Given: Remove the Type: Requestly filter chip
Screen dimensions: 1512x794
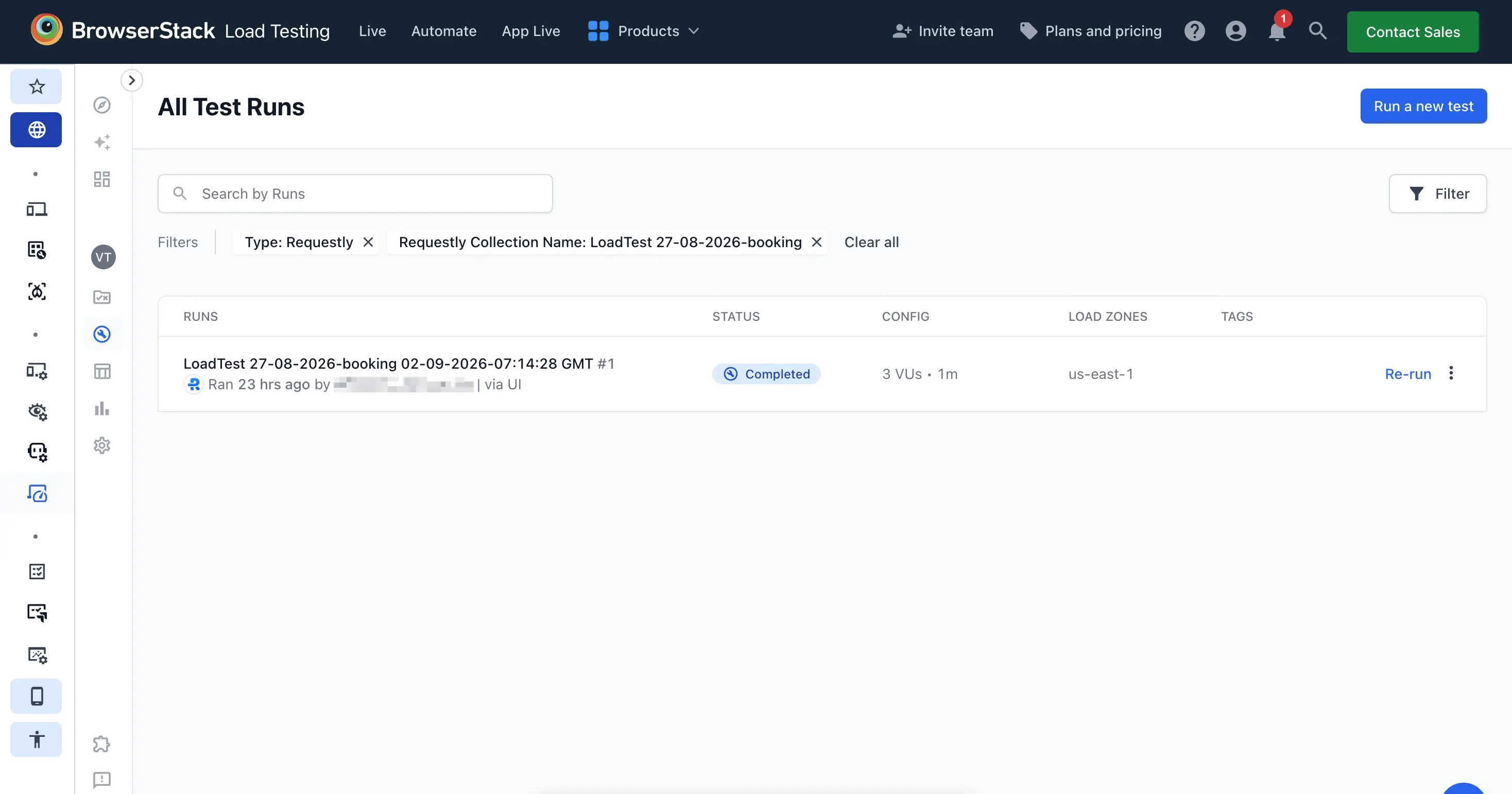Looking at the screenshot, I should [x=368, y=243].
